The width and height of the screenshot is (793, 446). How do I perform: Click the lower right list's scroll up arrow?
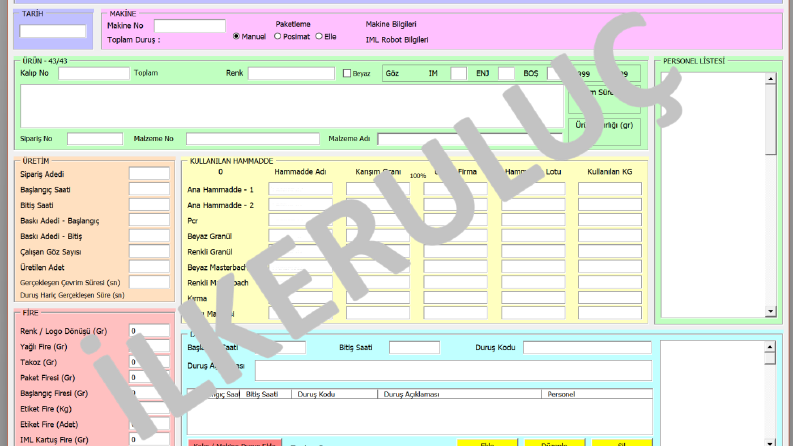pos(770,346)
